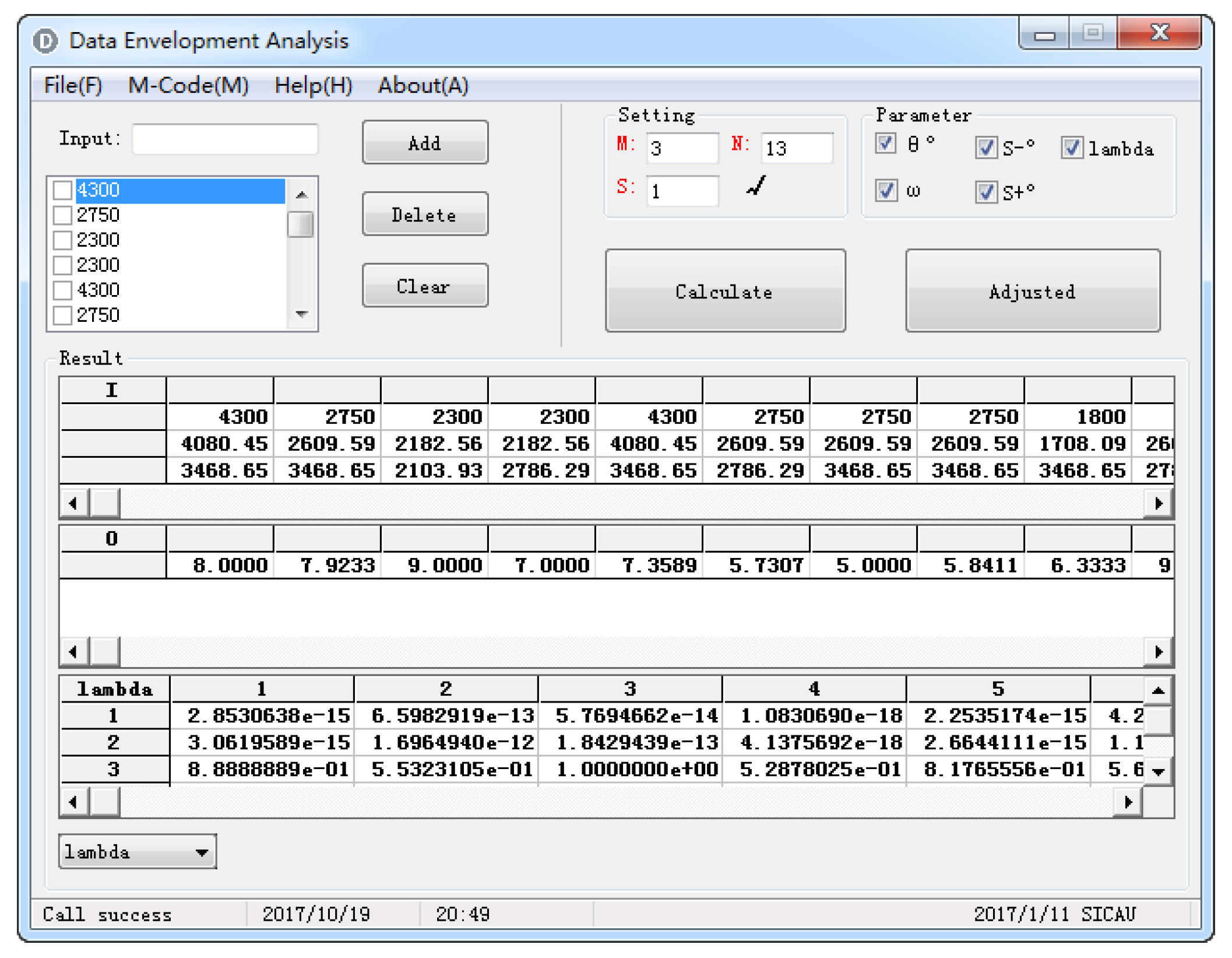This screenshot has height=958, width=1232.
Task: Open the M-Code(M) menu
Action: pos(188,86)
